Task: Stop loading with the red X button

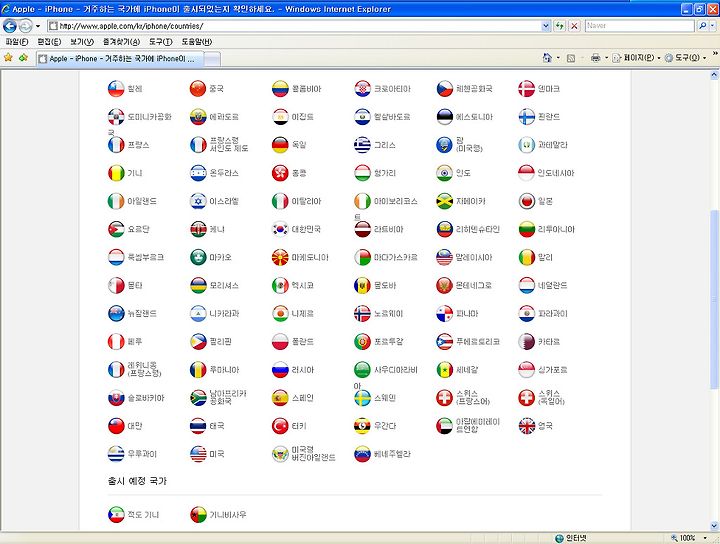Action: click(x=574, y=26)
